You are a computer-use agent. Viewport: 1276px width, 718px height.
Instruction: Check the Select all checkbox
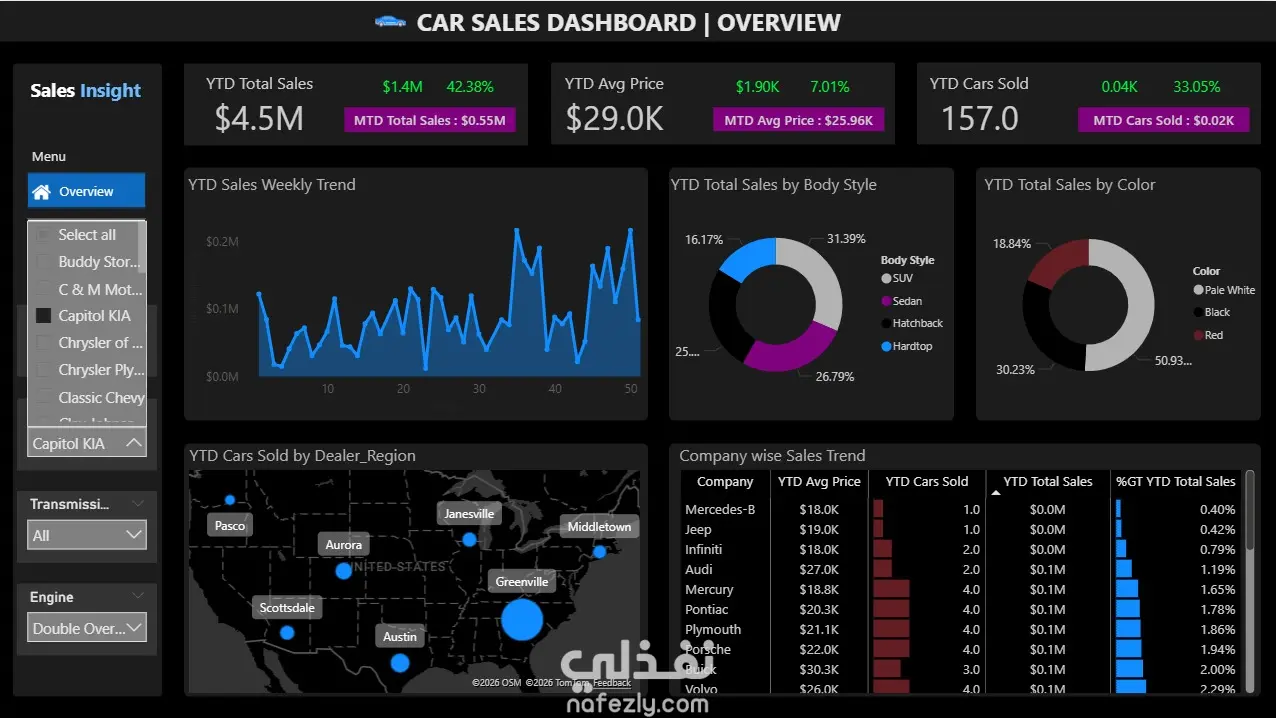pyautogui.click(x=43, y=235)
